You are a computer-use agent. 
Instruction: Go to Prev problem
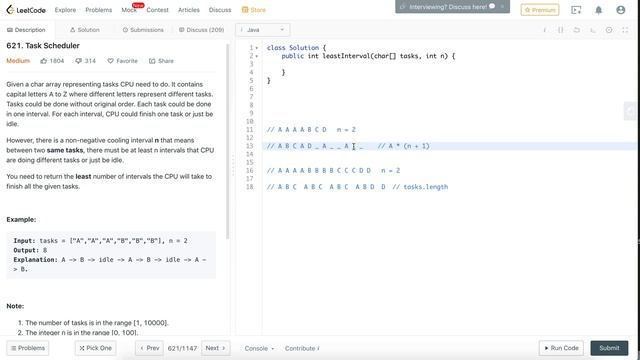pyautogui.click(x=149, y=348)
